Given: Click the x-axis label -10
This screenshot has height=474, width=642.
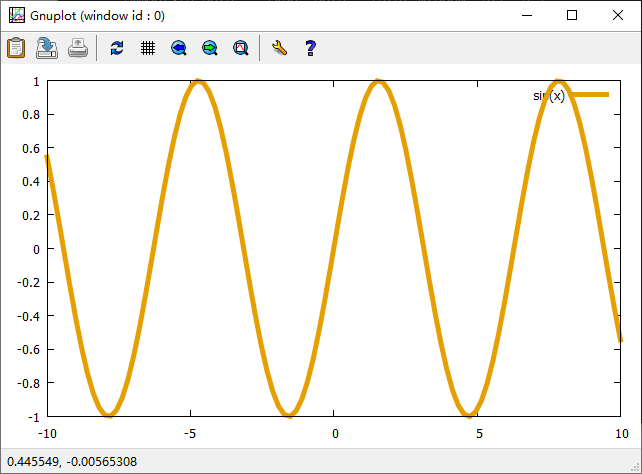Looking at the screenshot, I should (47, 433).
